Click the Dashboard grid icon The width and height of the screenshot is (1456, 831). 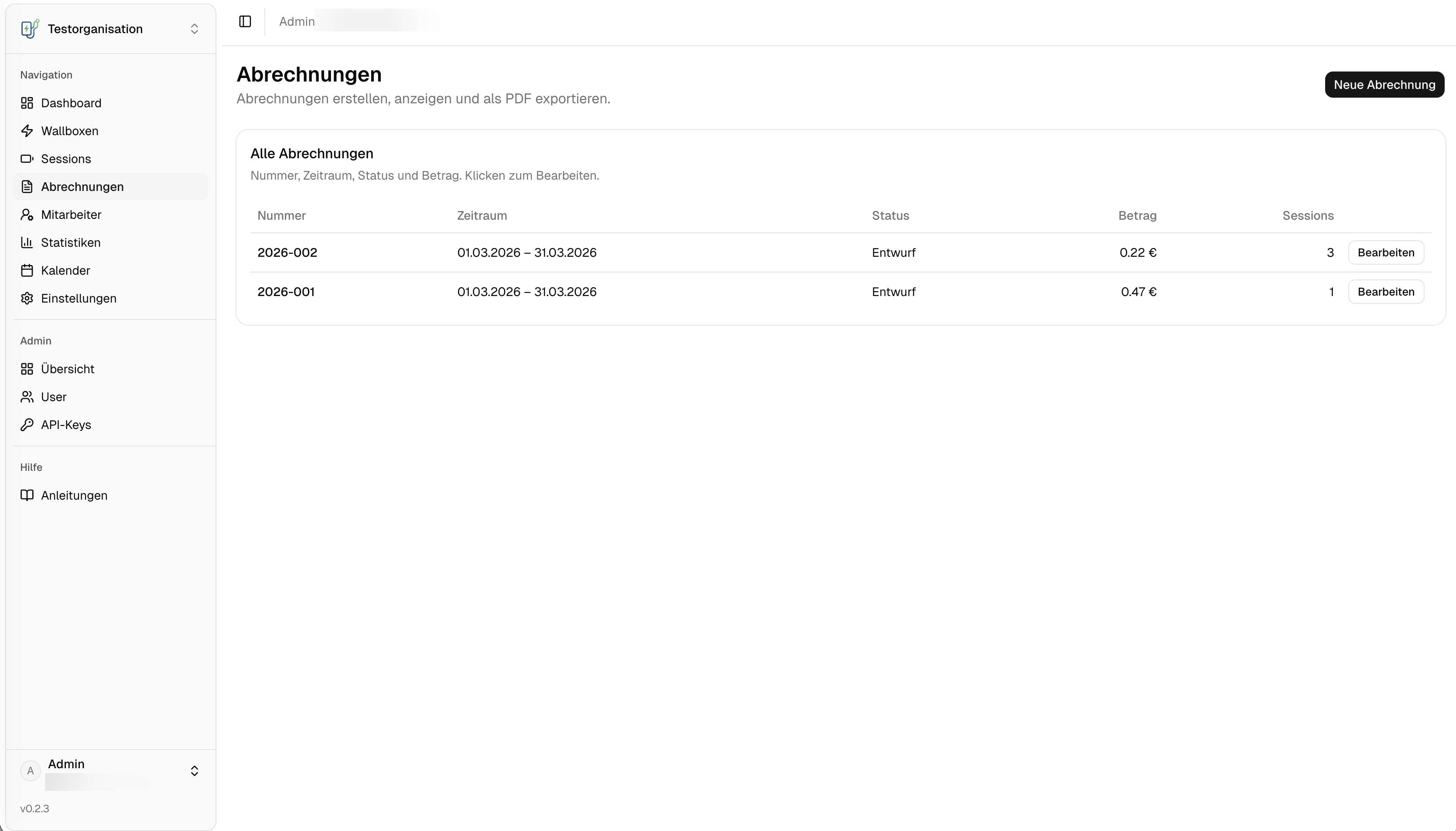(x=27, y=103)
